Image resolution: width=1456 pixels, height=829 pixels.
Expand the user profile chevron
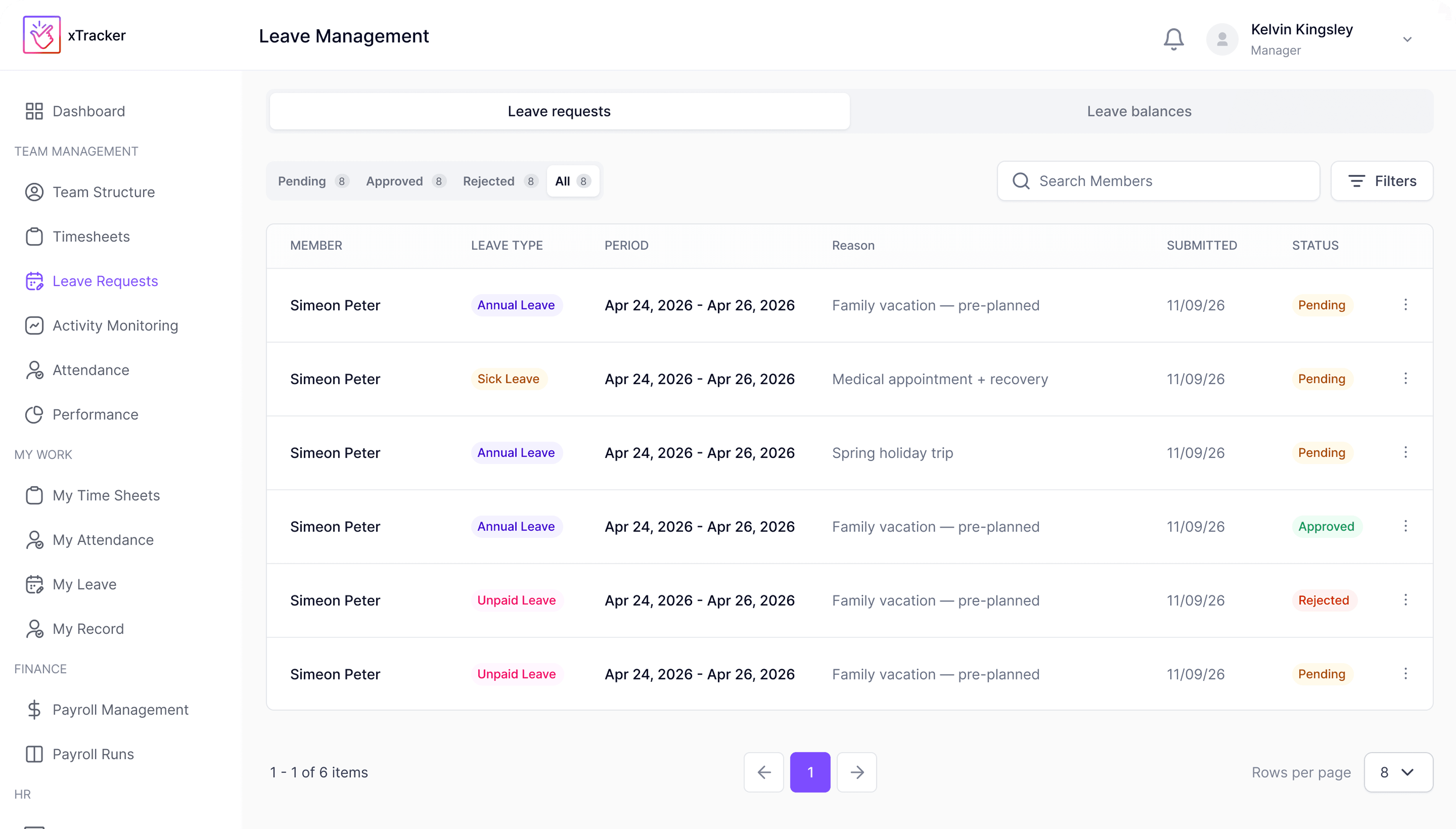[1407, 39]
